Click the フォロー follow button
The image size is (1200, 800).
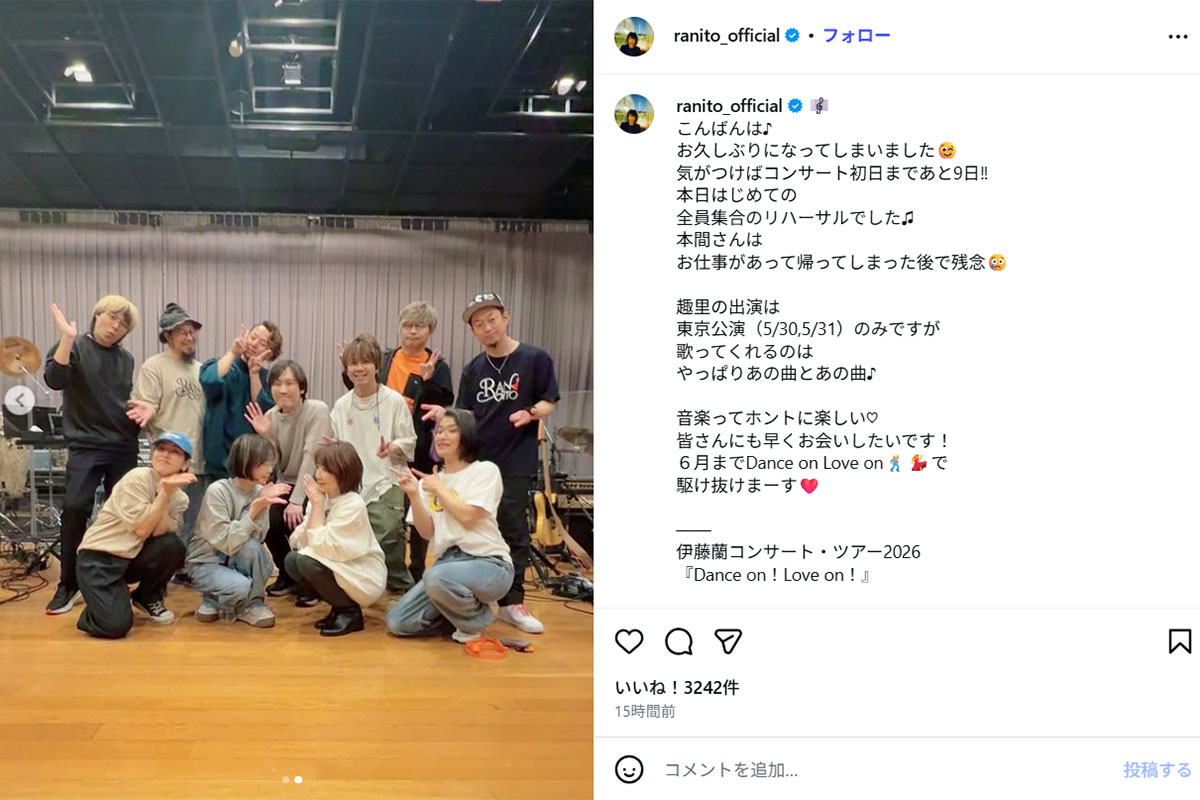tap(856, 36)
